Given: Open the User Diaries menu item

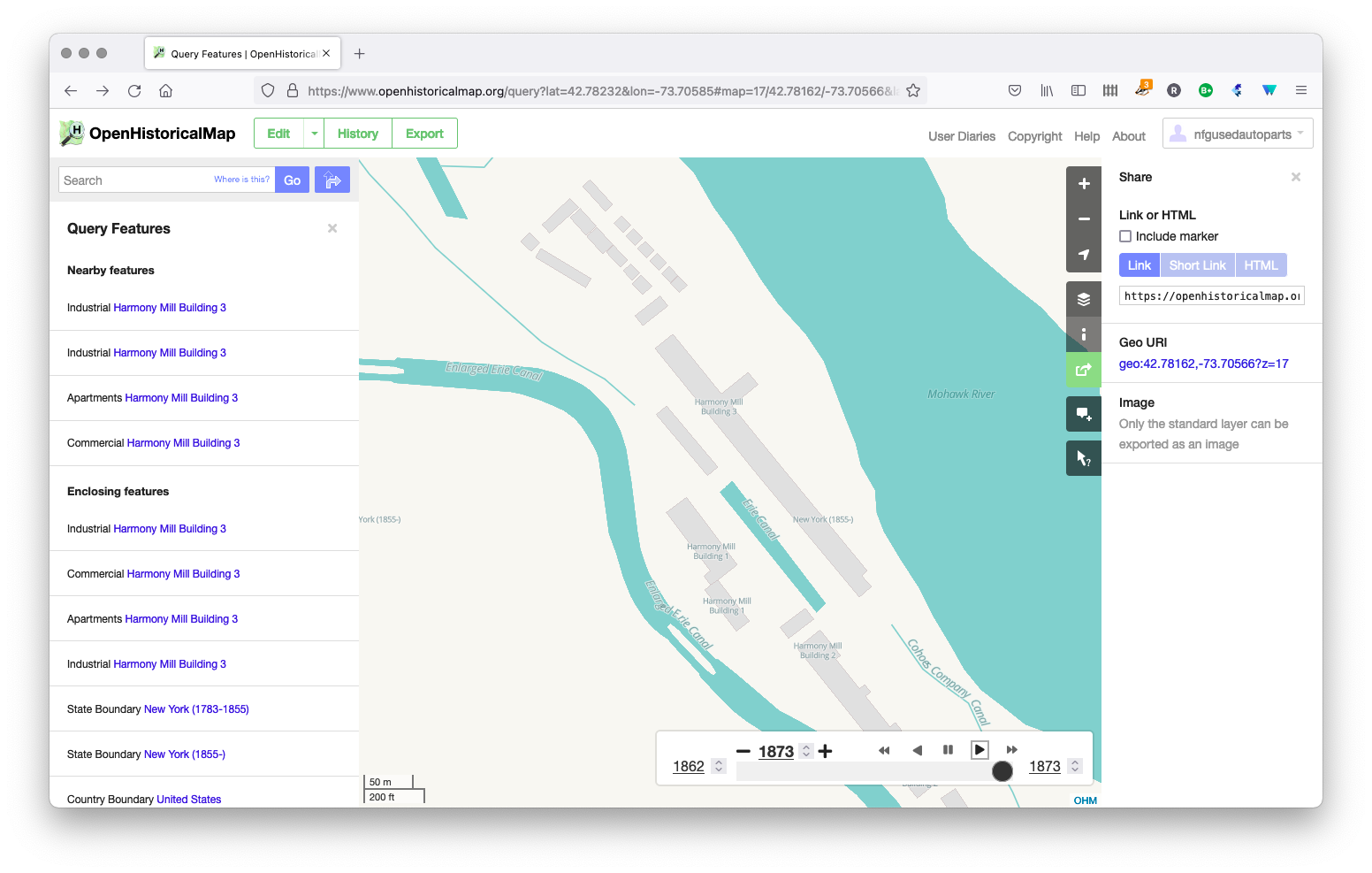Looking at the screenshot, I should [x=961, y=135].
